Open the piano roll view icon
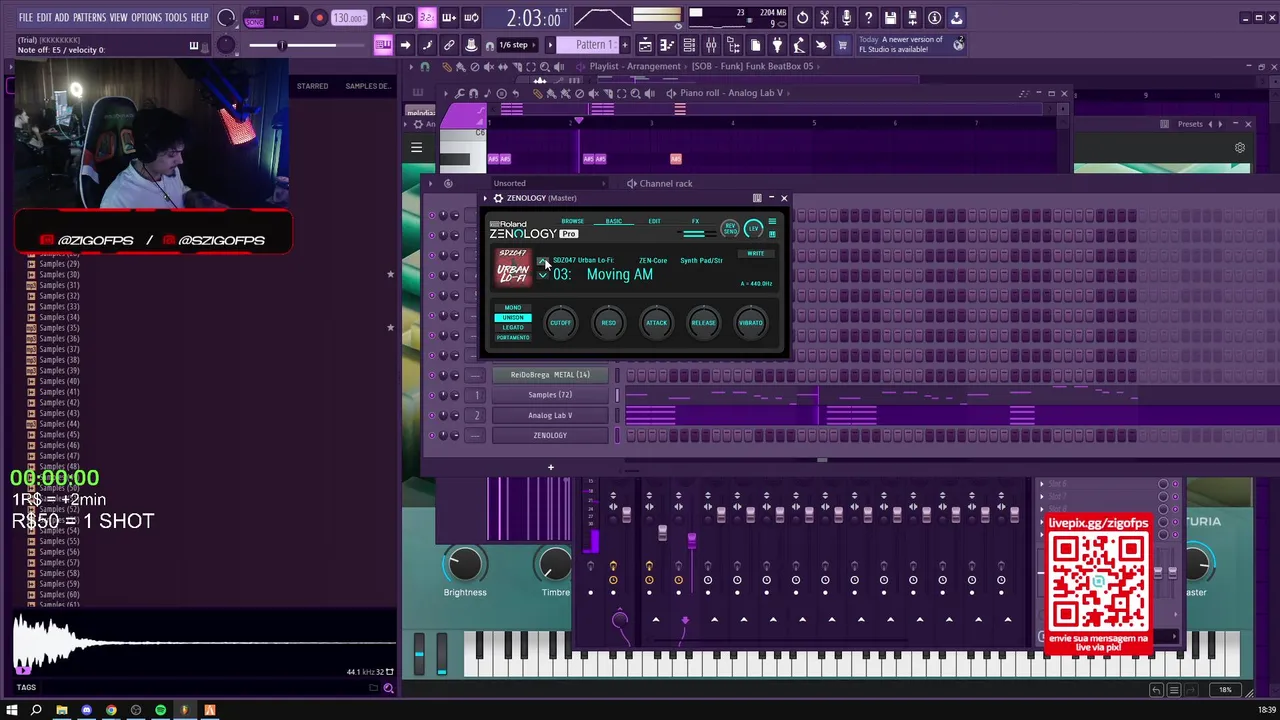This screenshot has width=1280, height=720. point(667,45)
